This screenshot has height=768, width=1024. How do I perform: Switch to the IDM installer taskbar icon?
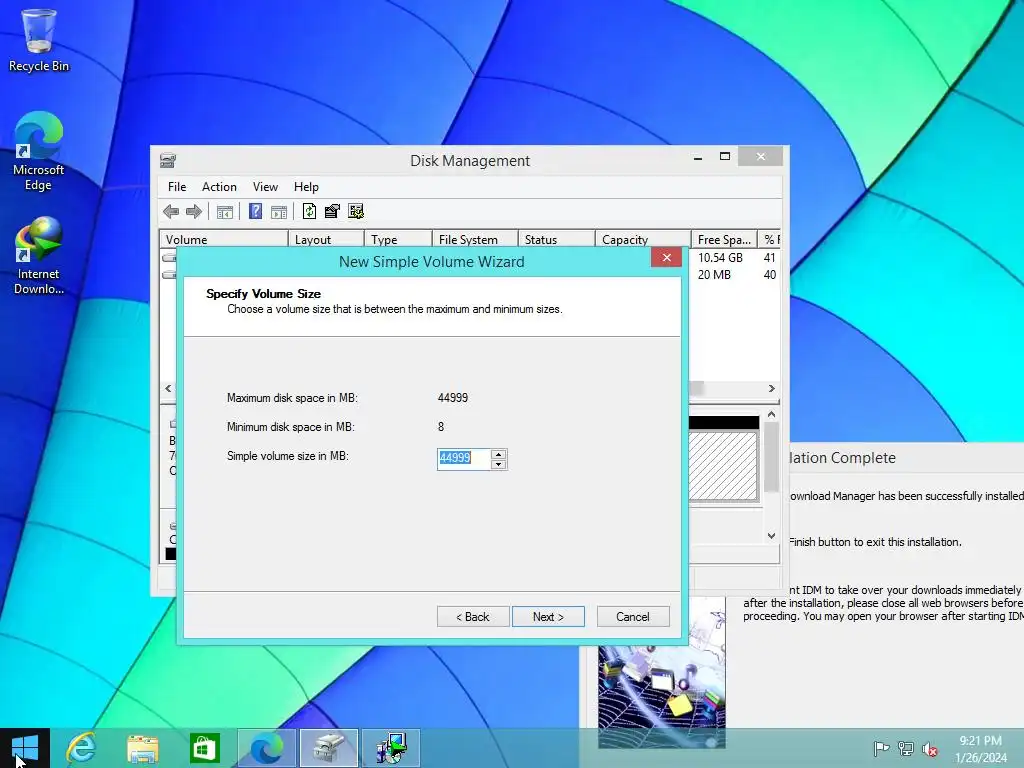(x=391, y=748)
